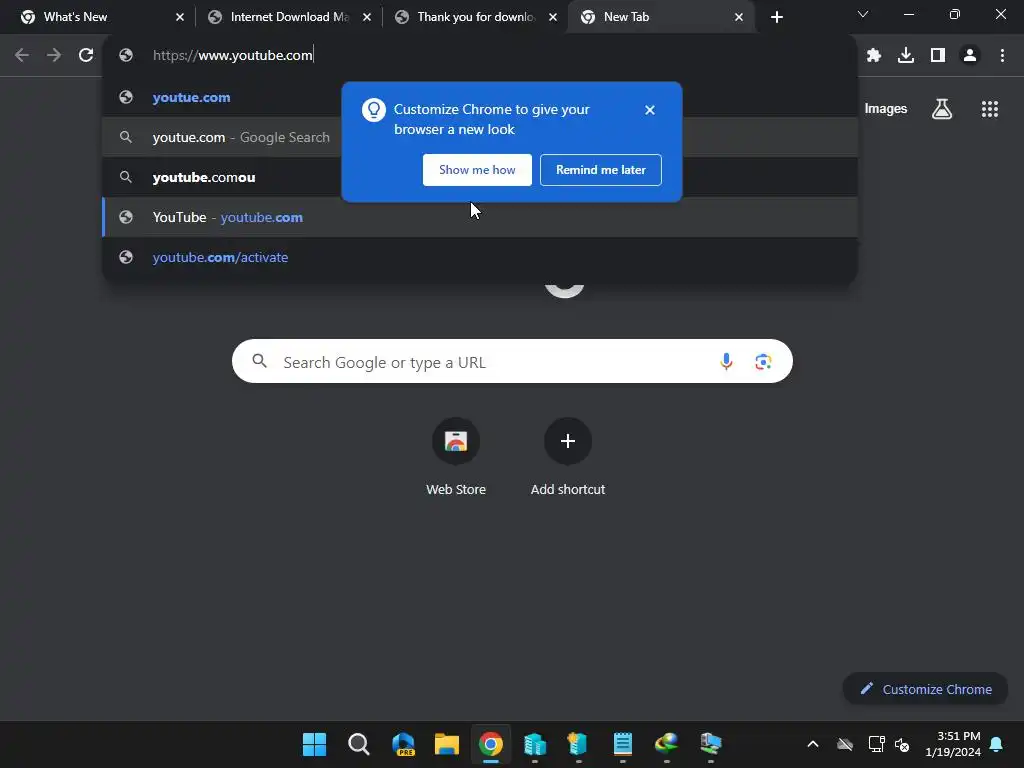
Task: Open the lightbulb-building taskbar app icon
Action: 578,743
